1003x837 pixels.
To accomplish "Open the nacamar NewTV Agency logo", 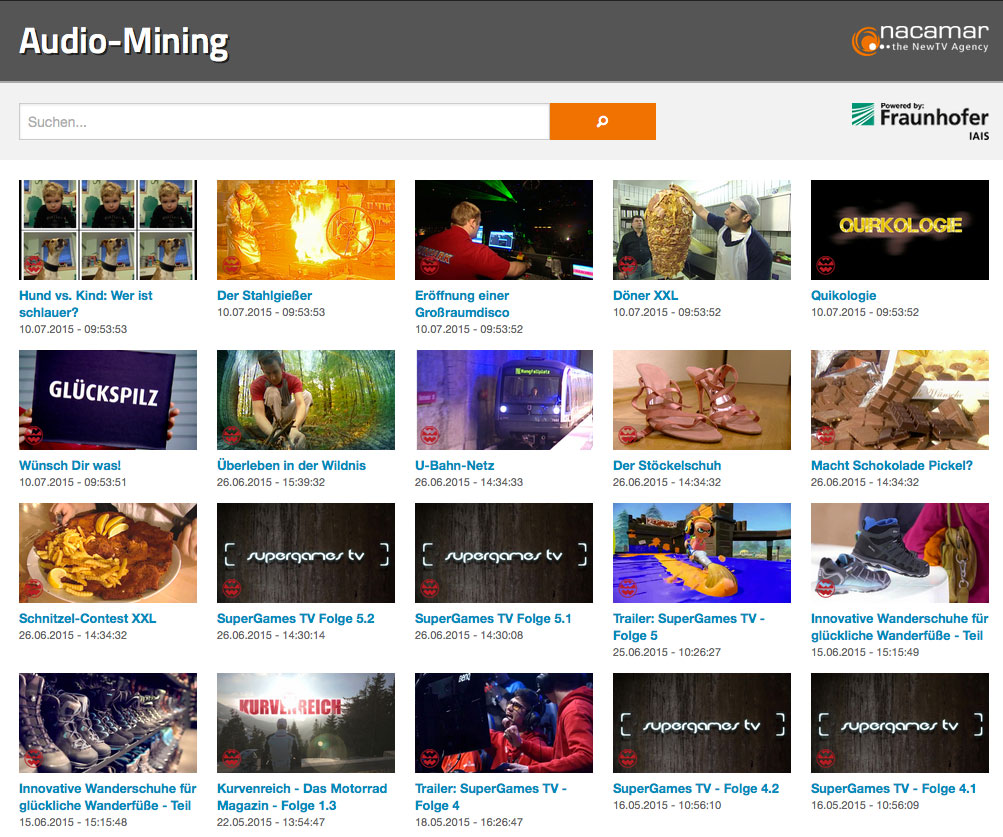I will click(920, 40).
